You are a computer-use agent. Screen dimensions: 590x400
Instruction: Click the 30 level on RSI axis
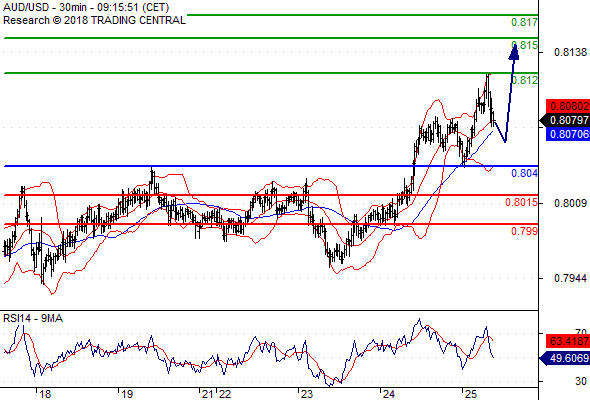[x=581, y=381]
